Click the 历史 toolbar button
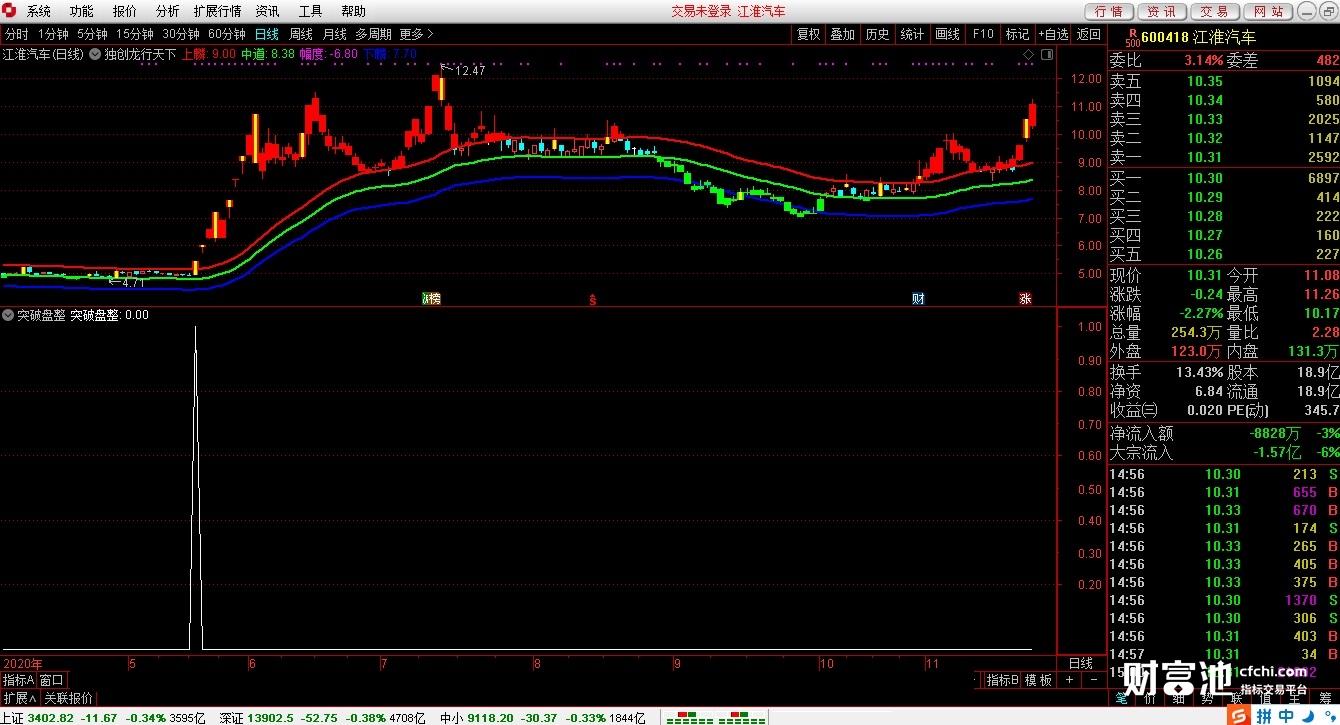Viewport: 1340px width, 725px height. coord(878,34)
